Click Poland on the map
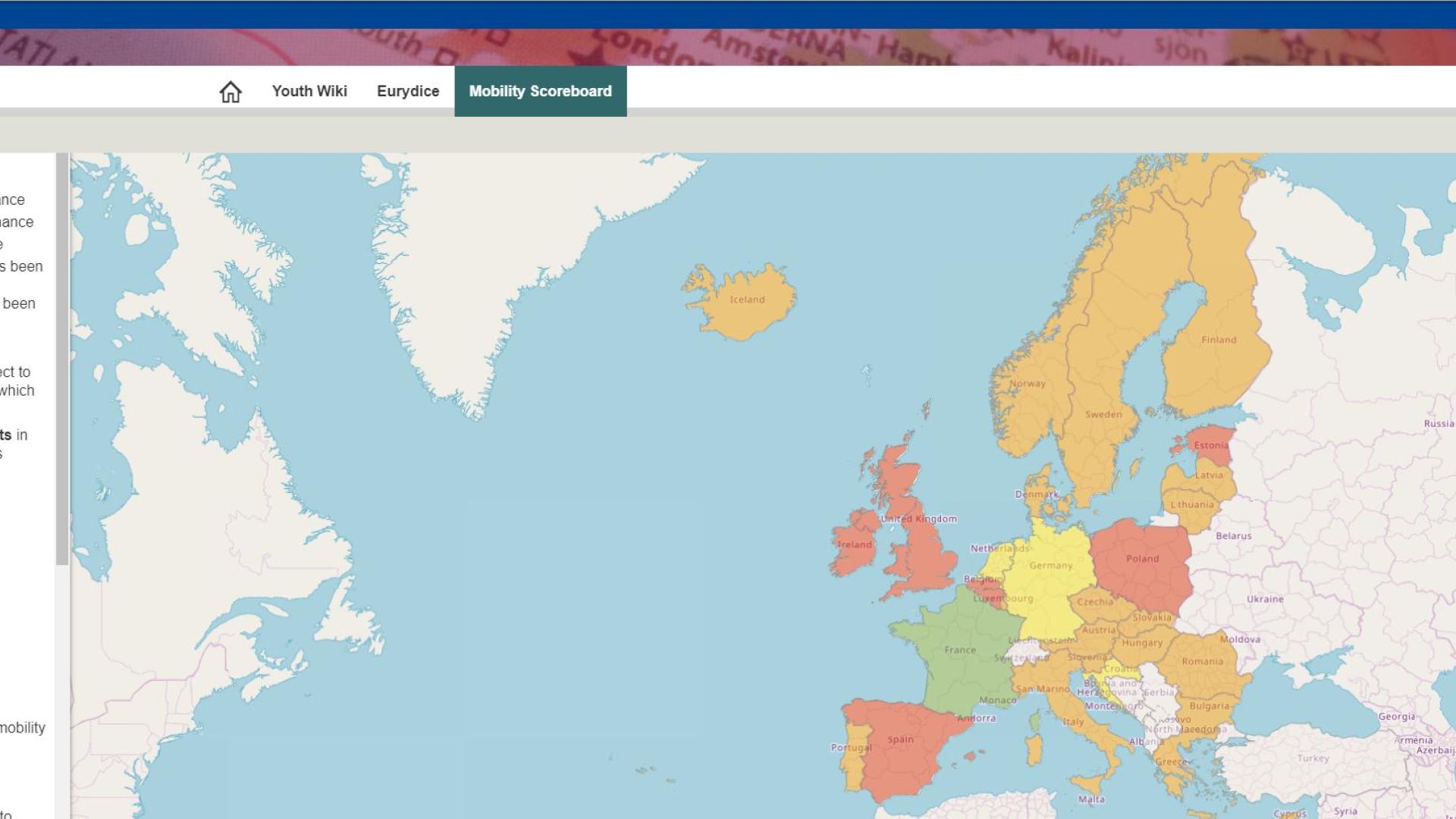The height and width of the screenshot is (819, 1456). [1141, 561]
